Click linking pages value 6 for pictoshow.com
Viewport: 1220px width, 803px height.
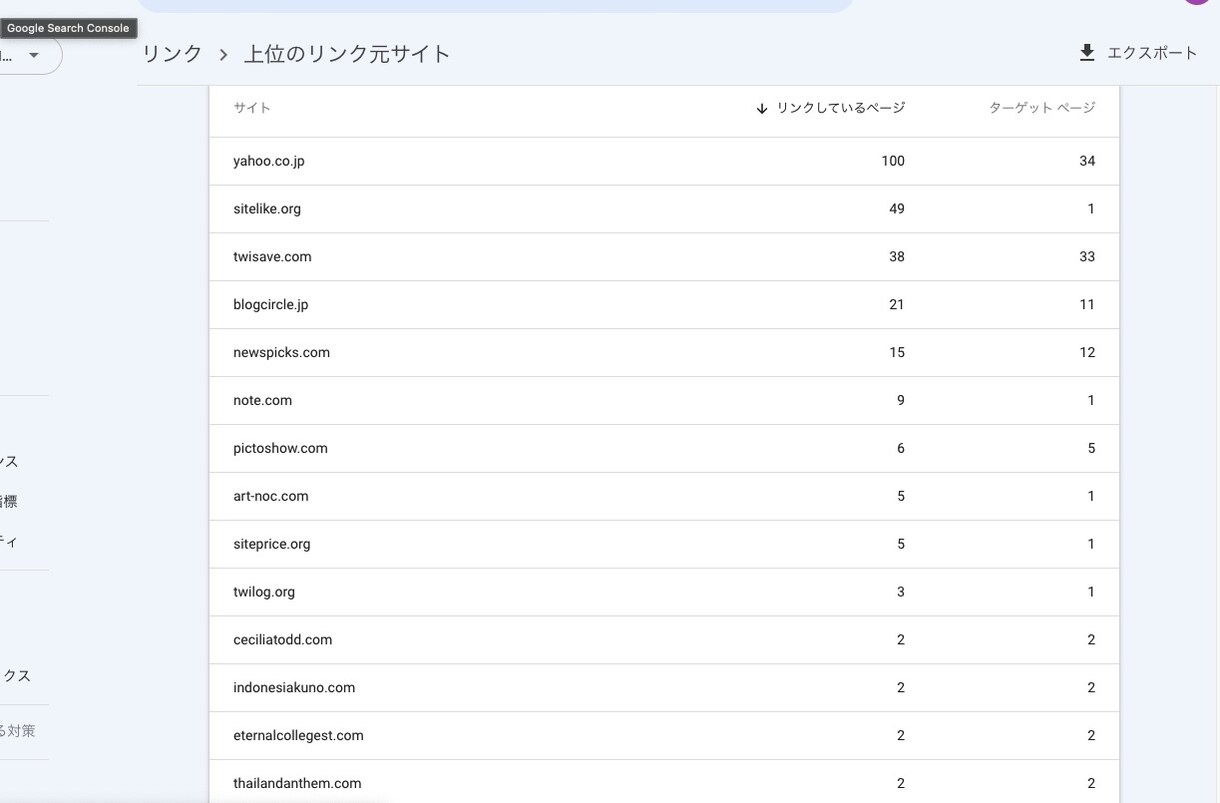coord(901,449)
